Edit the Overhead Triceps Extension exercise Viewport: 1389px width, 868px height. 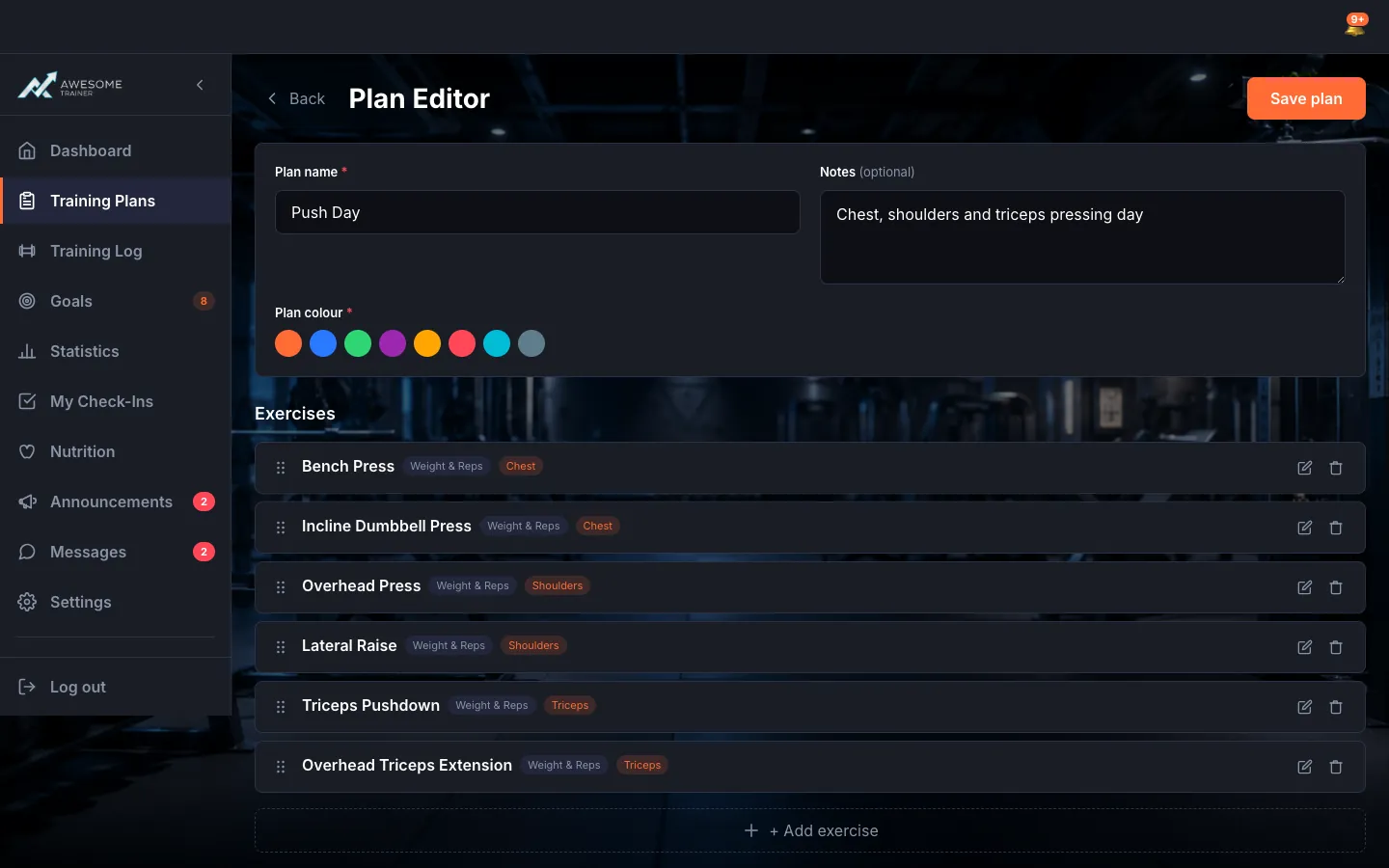(1305, 767)
